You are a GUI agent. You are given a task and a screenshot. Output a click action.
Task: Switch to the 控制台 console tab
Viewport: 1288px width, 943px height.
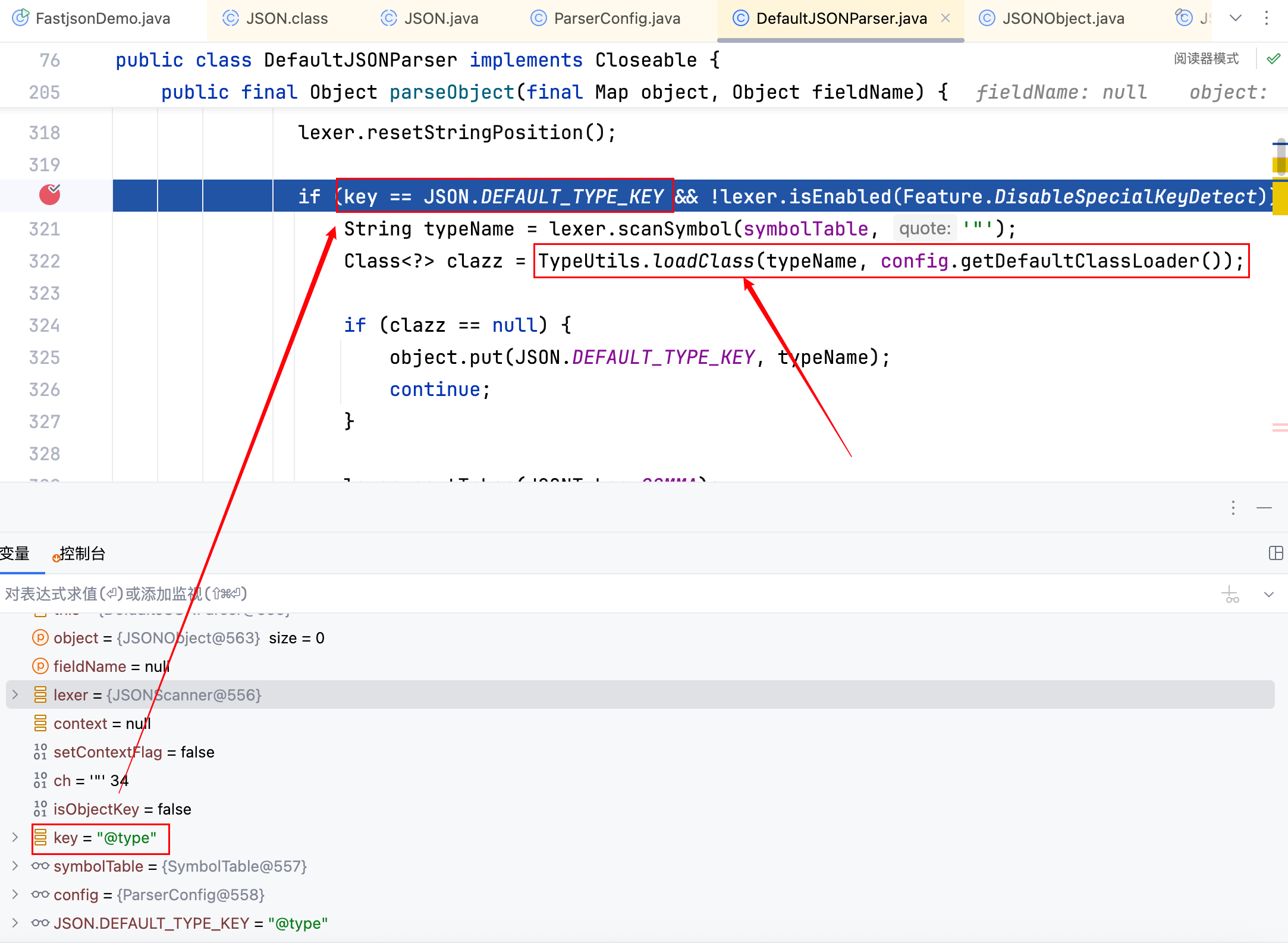click(82, 554)
